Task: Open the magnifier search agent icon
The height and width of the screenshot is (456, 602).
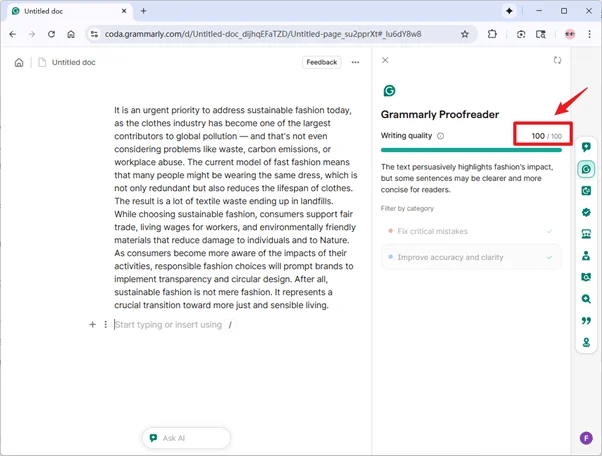Action: [586, 298]
